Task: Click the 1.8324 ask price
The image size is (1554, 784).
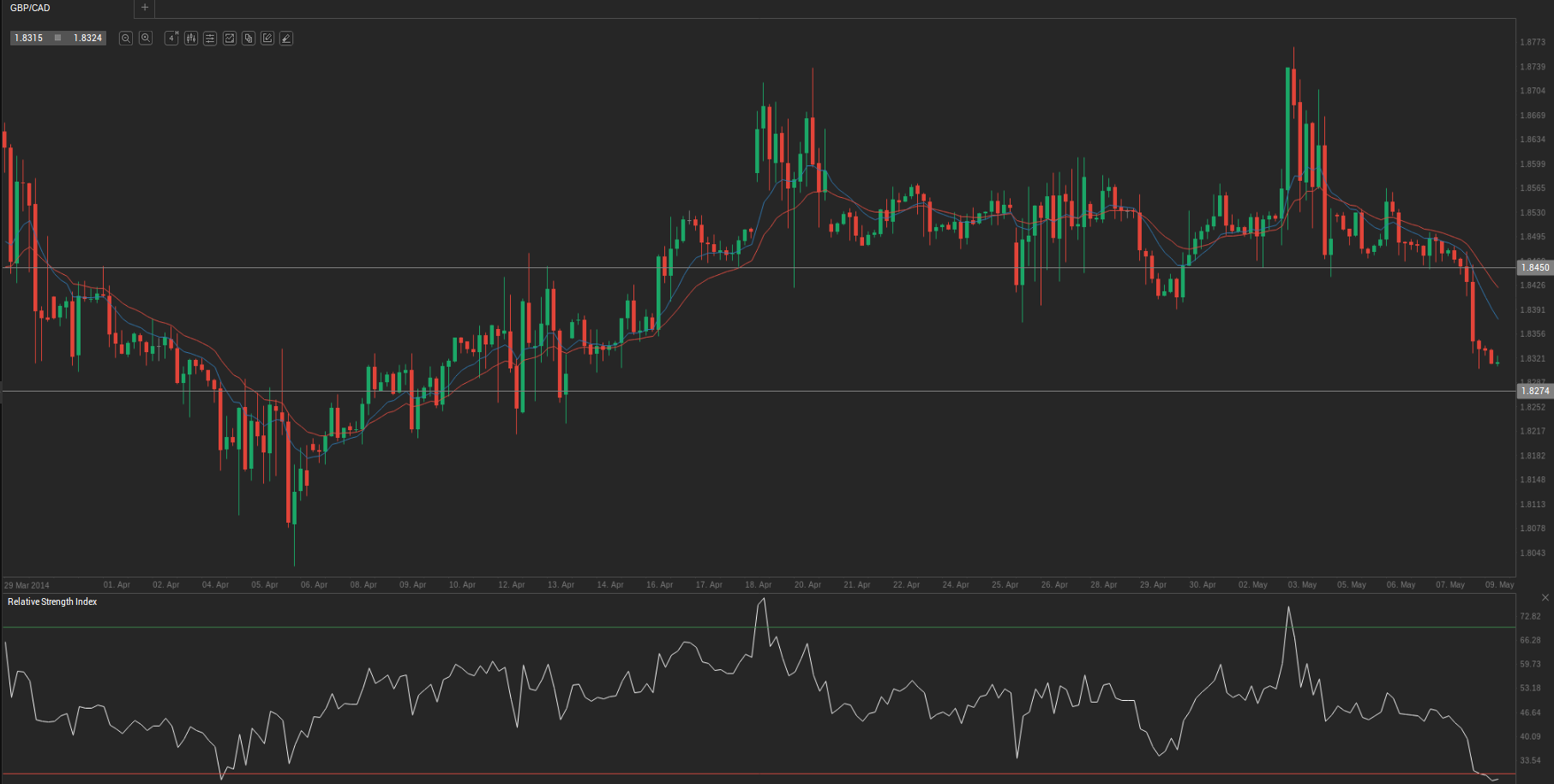Action: click(87, 39)
